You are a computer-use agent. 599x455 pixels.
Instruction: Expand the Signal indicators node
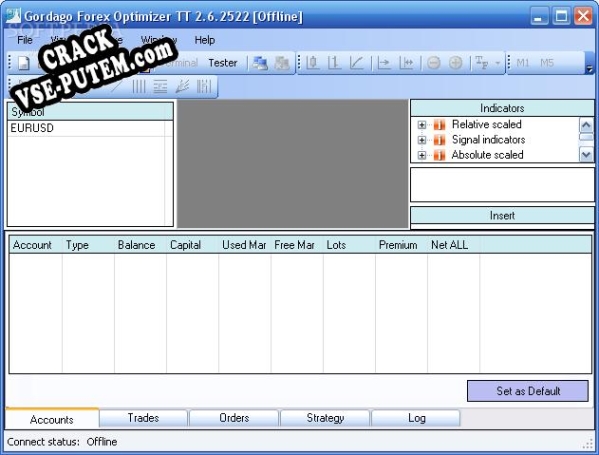tap(422, 140)
